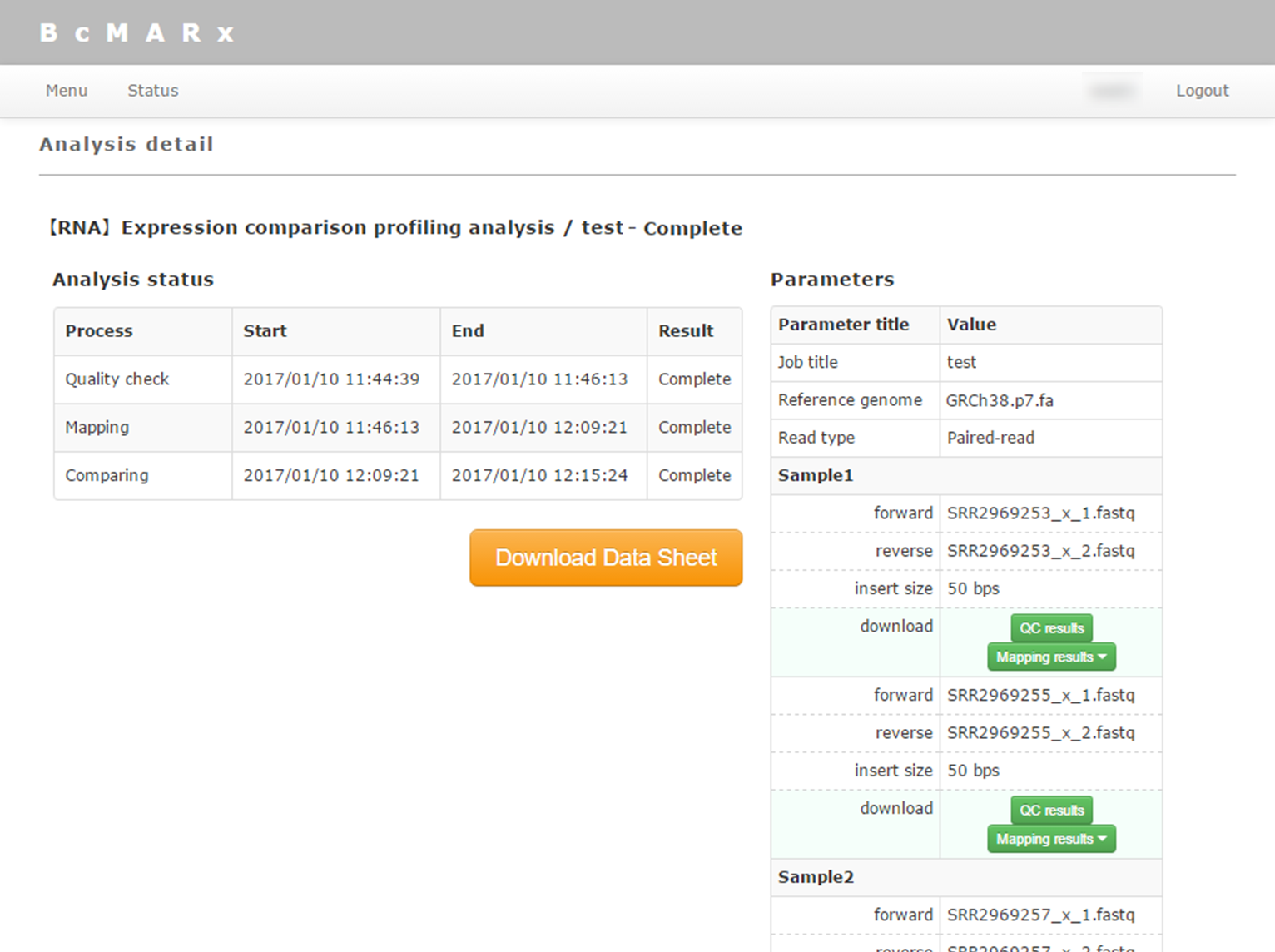Select the Mapping process cell in status table
This screenshot has width=1275, height=952.
point(97,428)
